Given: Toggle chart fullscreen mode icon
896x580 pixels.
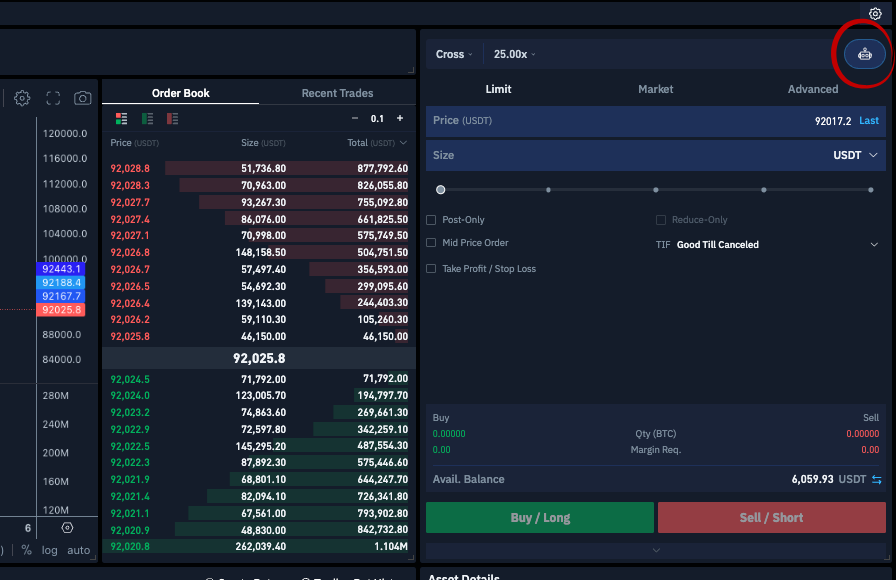Looking at the screenshot, I should tap(53, 98).
